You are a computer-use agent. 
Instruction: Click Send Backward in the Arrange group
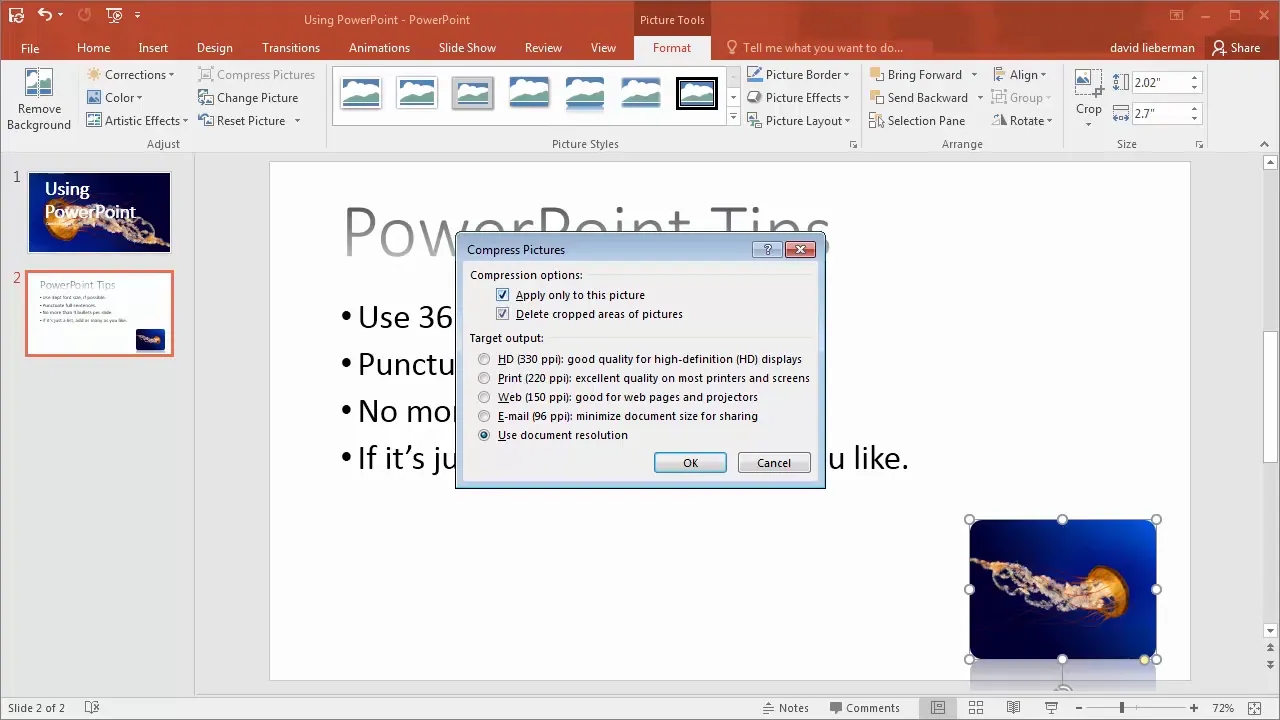point(917,98)
